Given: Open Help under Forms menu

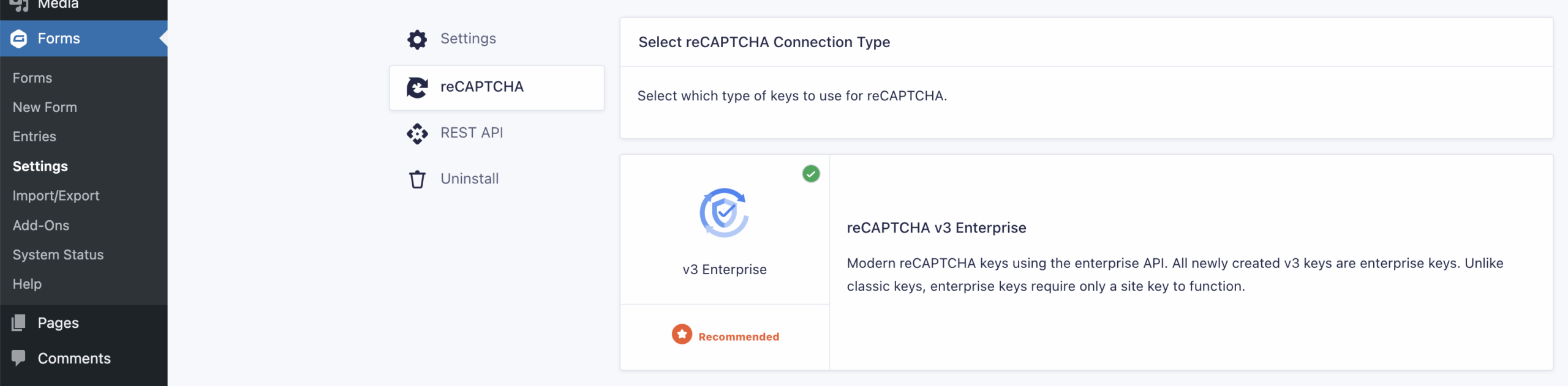Looking at the screenshot, I should point(27,284).
